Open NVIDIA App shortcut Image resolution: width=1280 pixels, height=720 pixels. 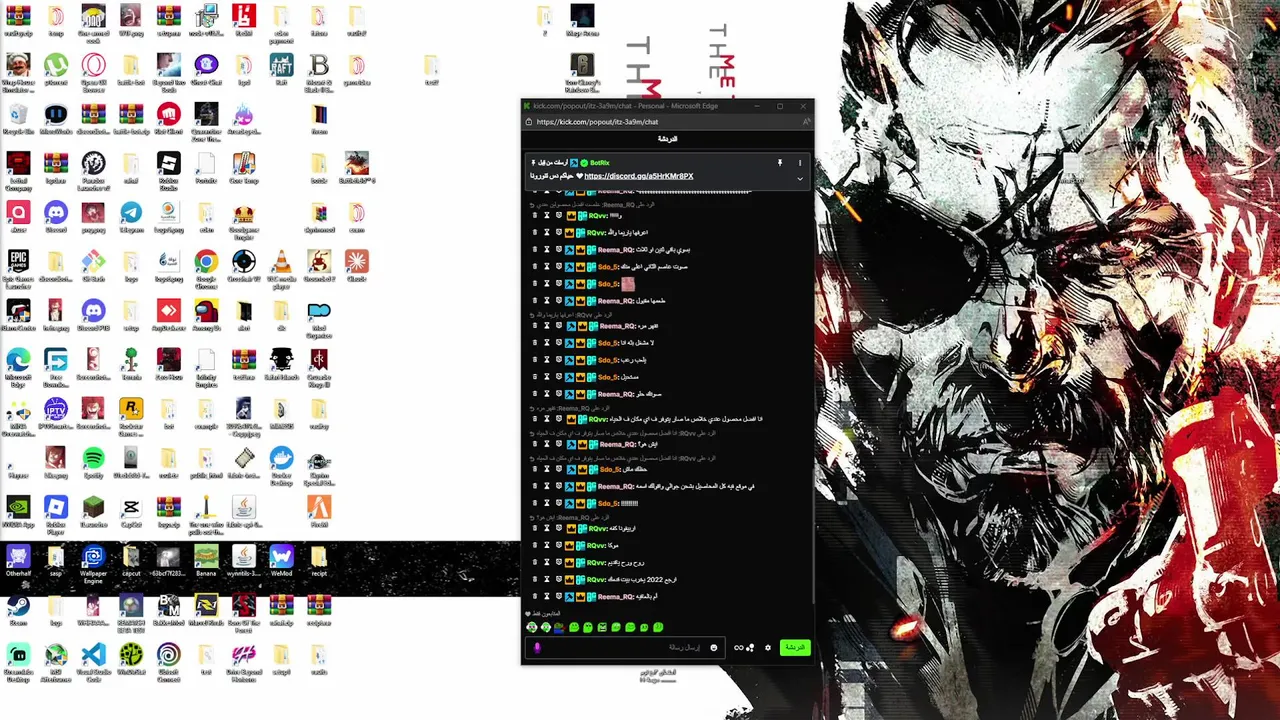pos(18,510)
